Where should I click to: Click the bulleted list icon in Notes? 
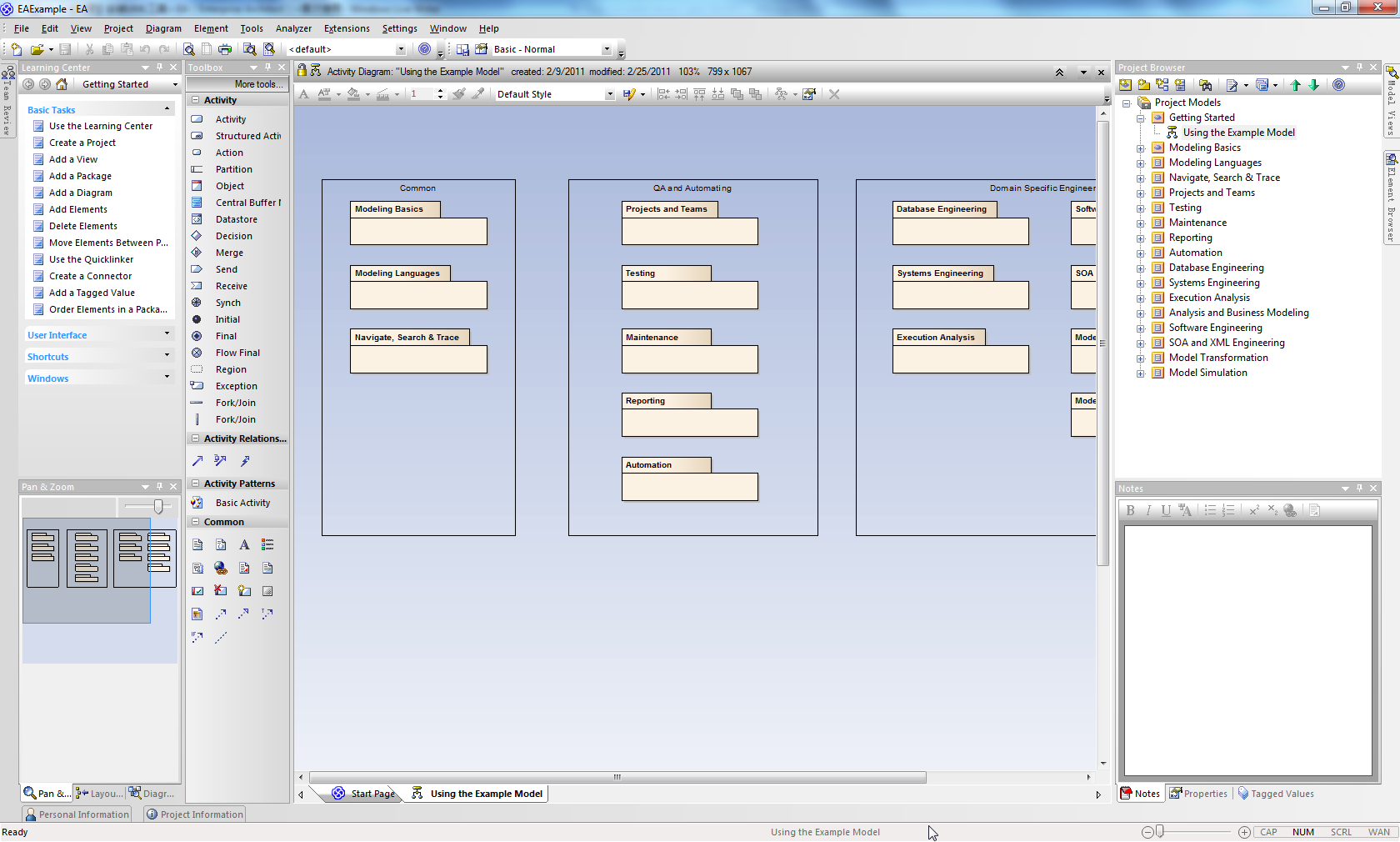[x=1210, y=510]
